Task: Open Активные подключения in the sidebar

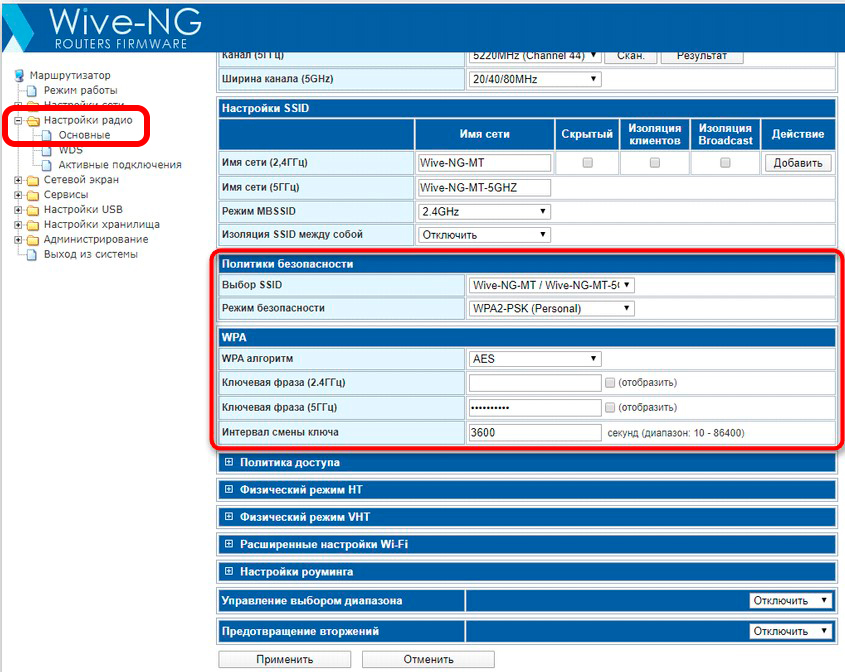Action: tap(119, 165)
